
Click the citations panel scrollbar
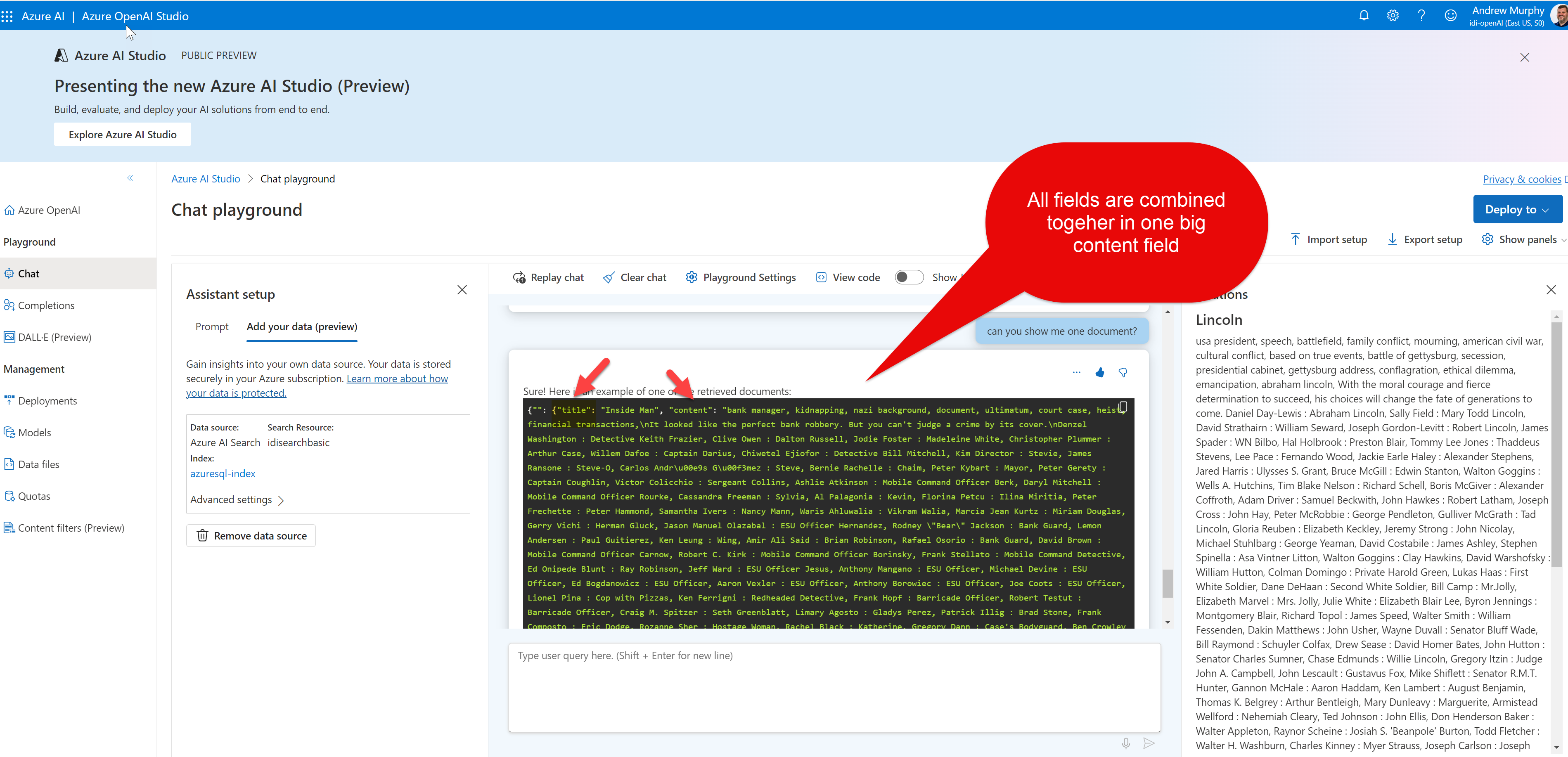[x=1556, y=444]
